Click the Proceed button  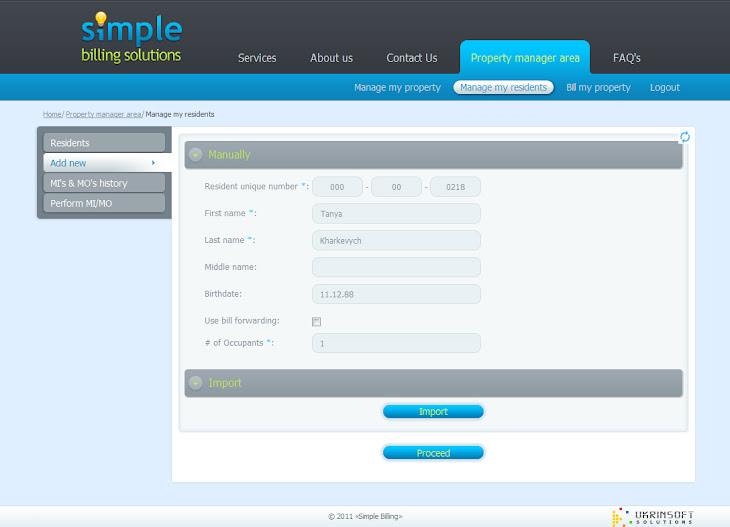point(433,453)
